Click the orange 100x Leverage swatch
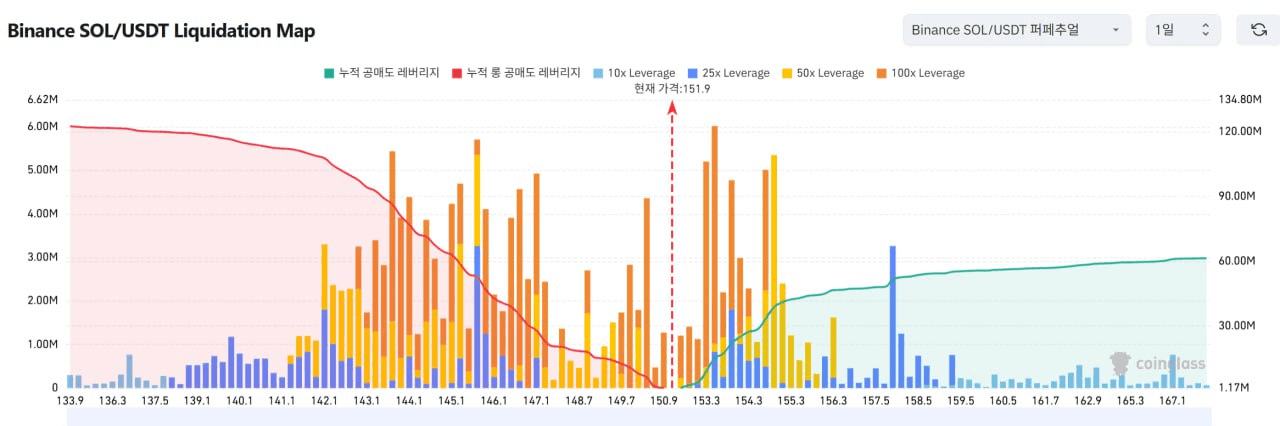 tap(883, 73)
